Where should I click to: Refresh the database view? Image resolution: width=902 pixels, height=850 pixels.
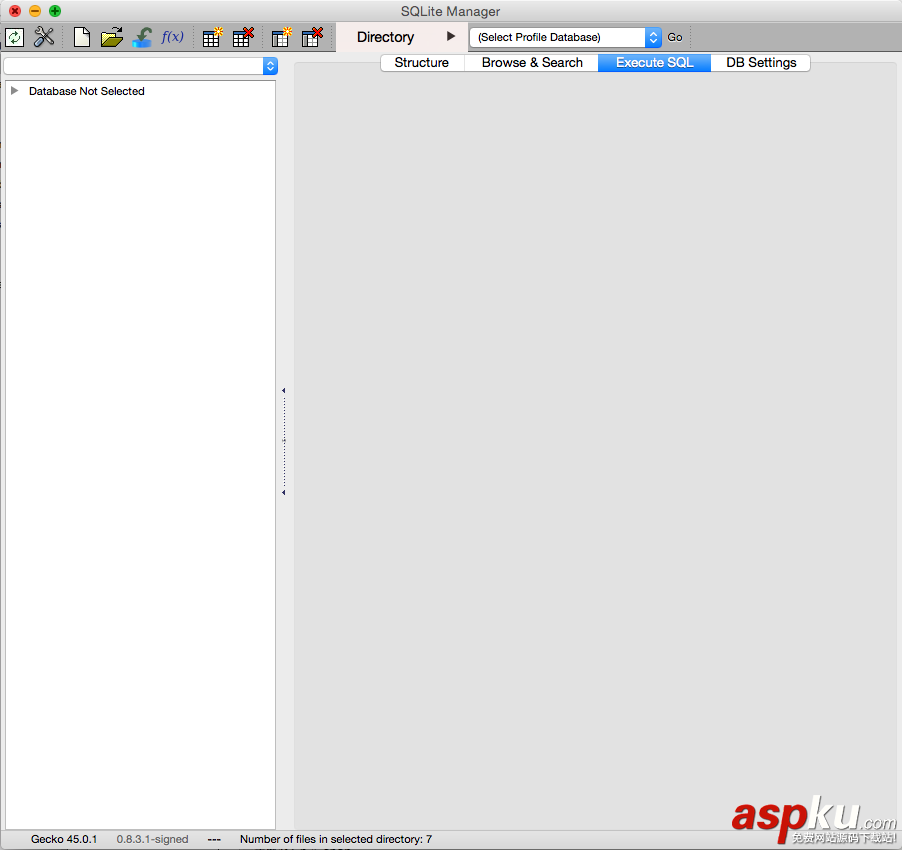pos(14,37)
